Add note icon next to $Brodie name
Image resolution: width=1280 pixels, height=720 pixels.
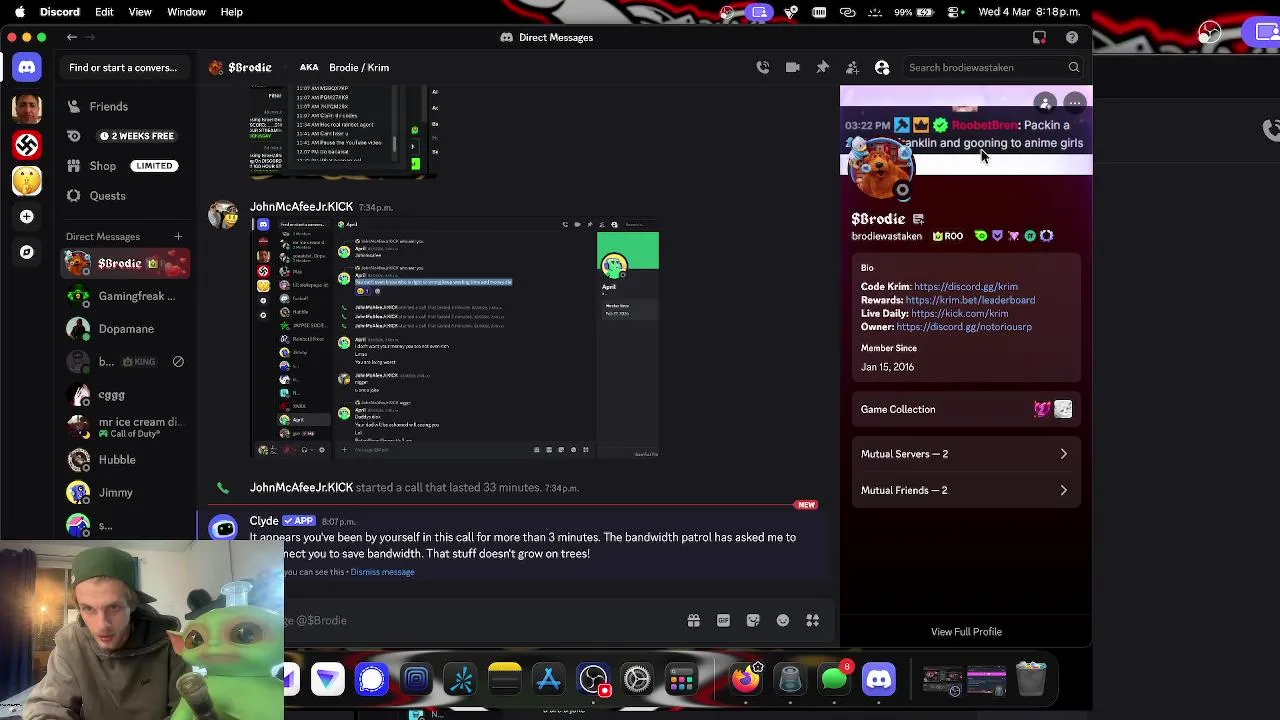(x=918, y=219)
